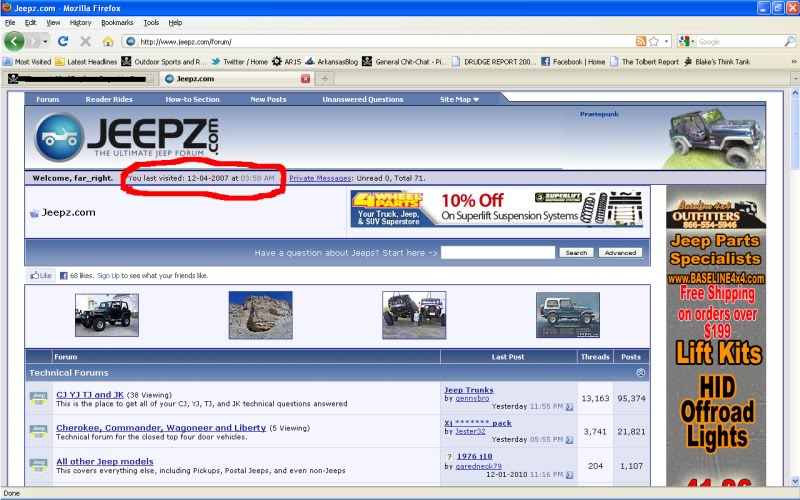Open the first black Jeep thumbnail
800x500 pixels.
[x=107, y=315]
